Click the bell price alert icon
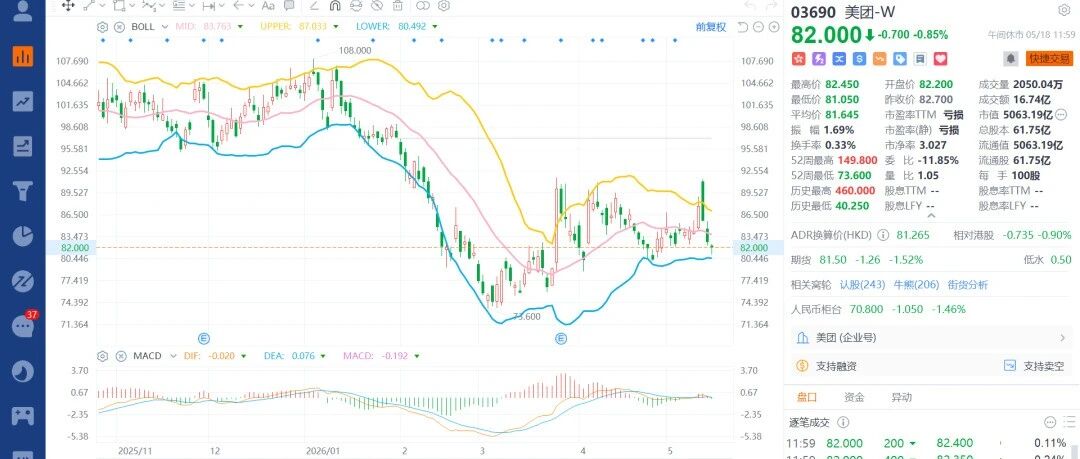1080x459 pixels. (1011, 59)
